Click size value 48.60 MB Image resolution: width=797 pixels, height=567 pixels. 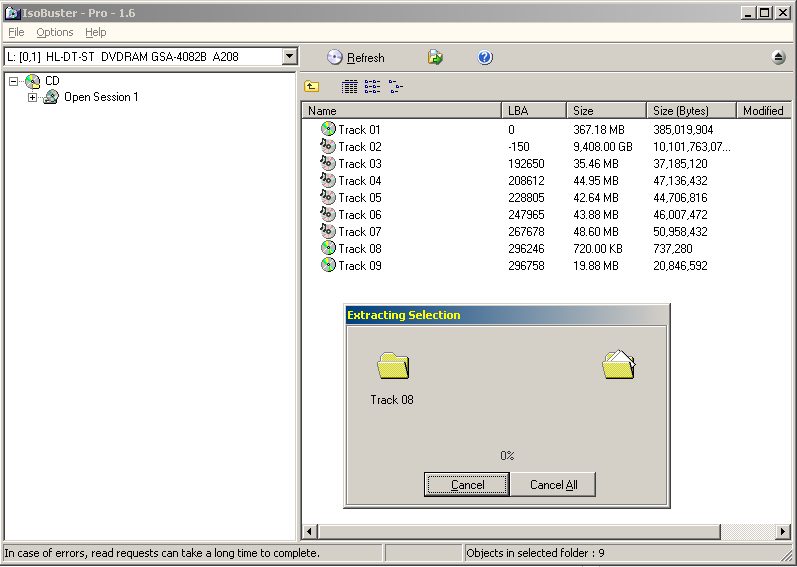click(x=596, y=232)
